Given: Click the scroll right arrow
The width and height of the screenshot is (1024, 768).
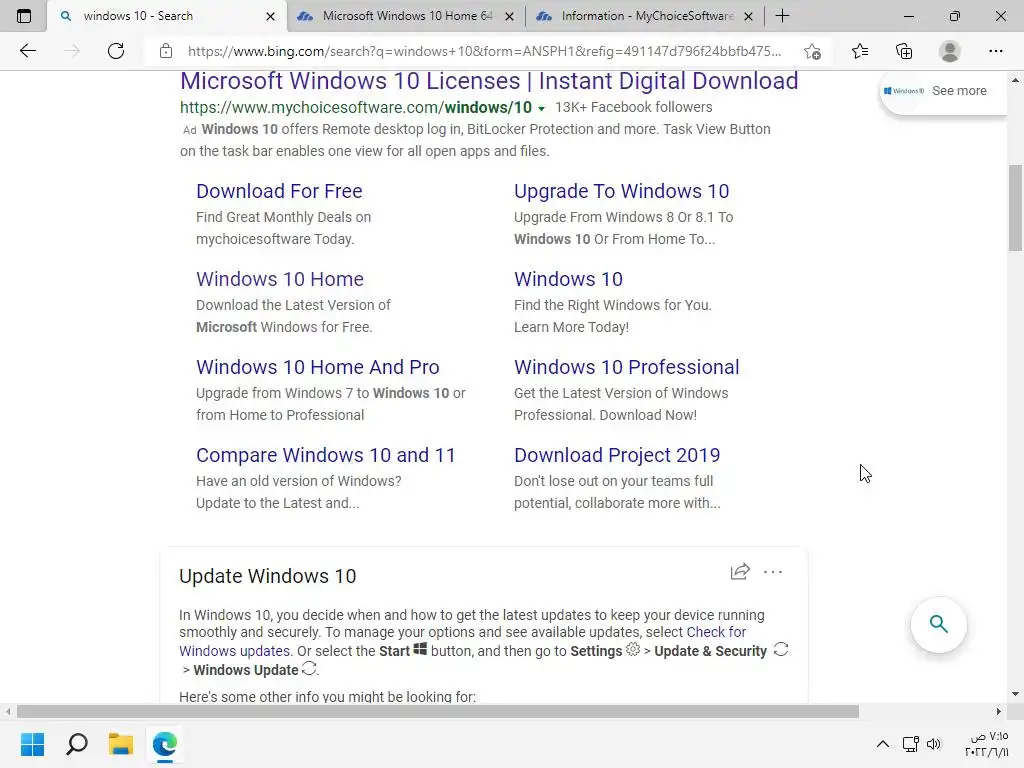Looking at the screenshot, I should click(x=999, y=711).
